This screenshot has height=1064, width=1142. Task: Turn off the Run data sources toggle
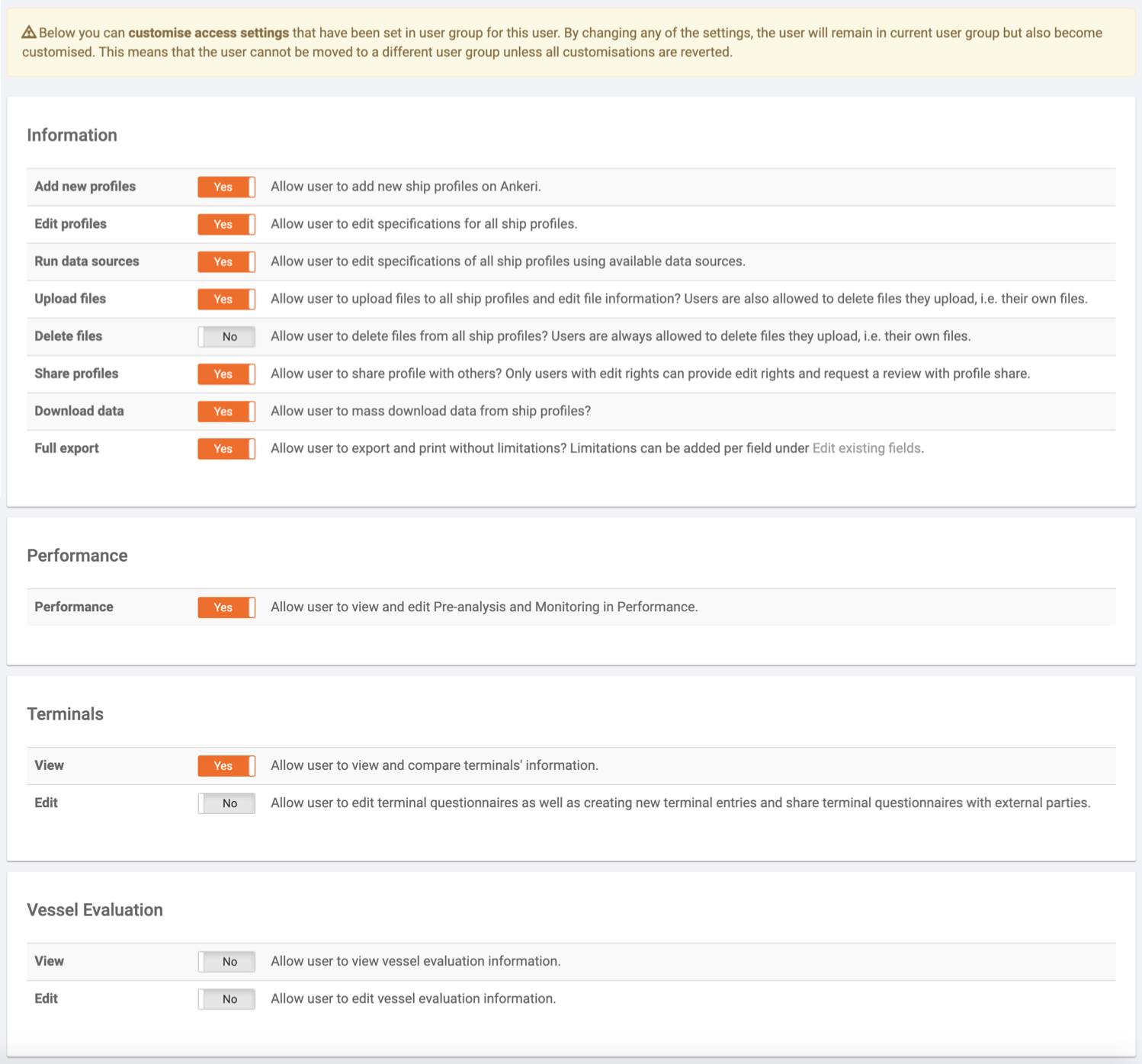click(226, 261)
